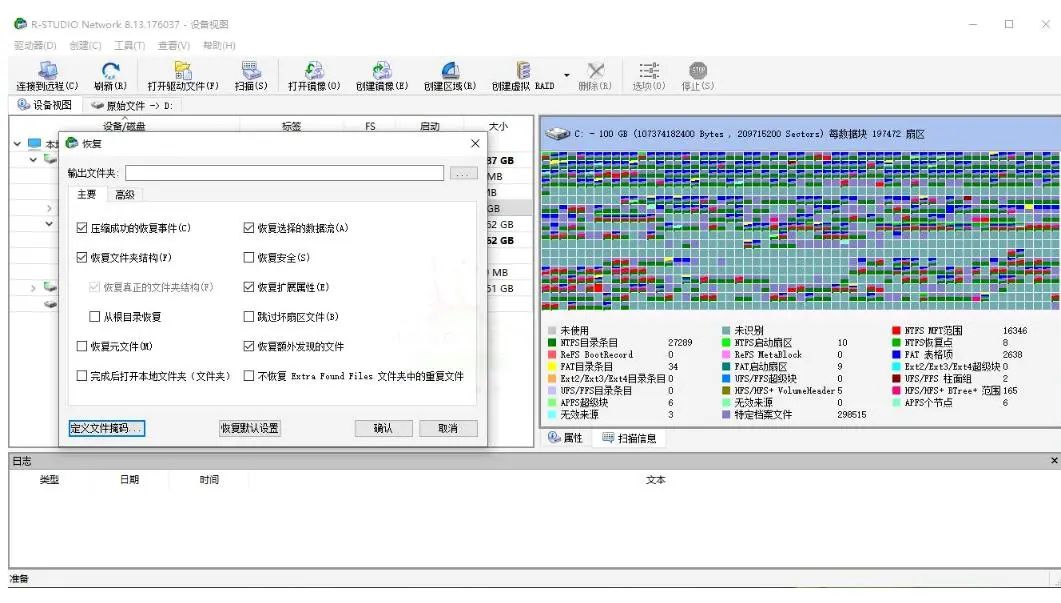Toggle 恢复文件夹结构(F) checkbox
1061x603 pixels.
click(82, 257)
